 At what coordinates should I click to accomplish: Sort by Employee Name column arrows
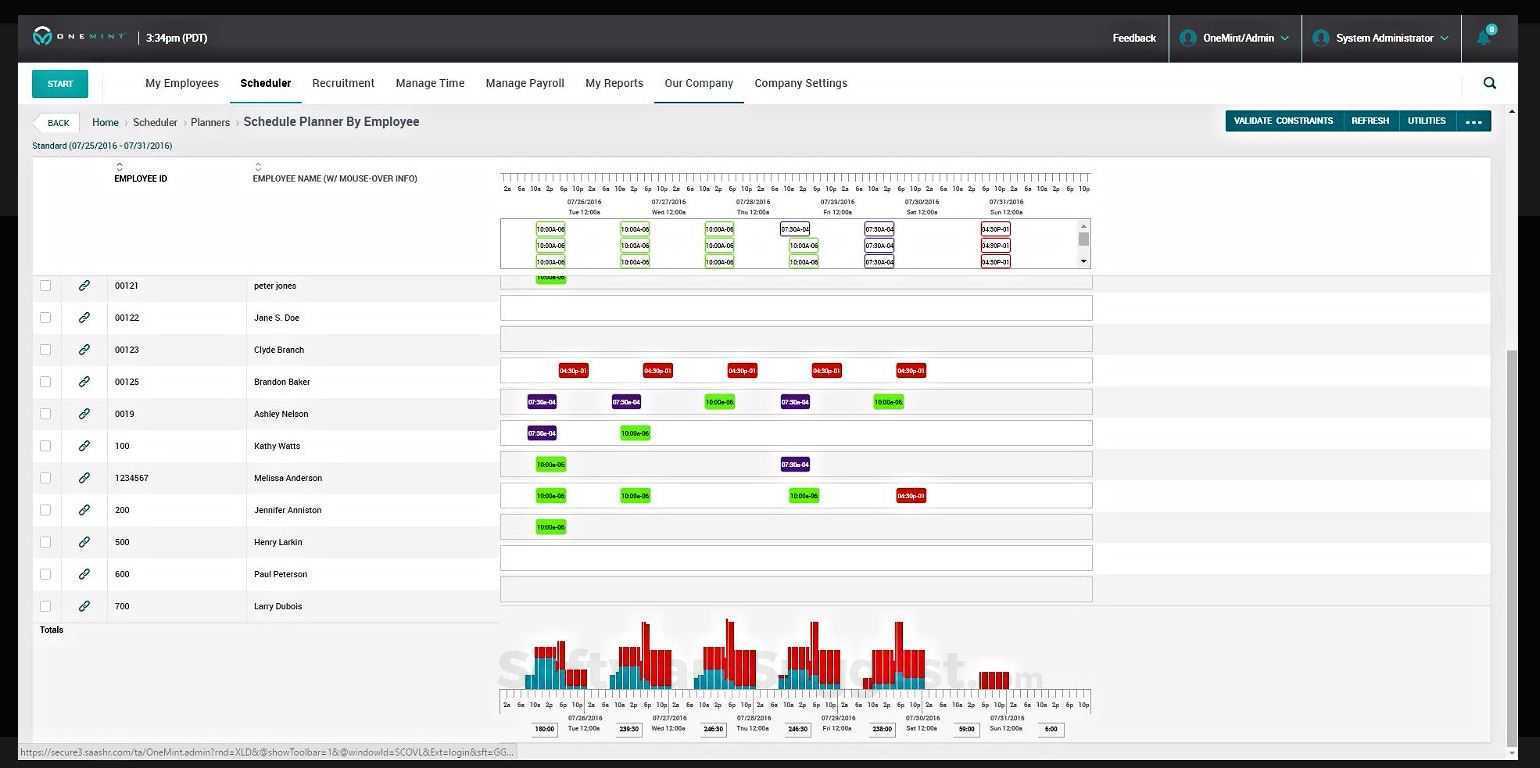point(258,167)
